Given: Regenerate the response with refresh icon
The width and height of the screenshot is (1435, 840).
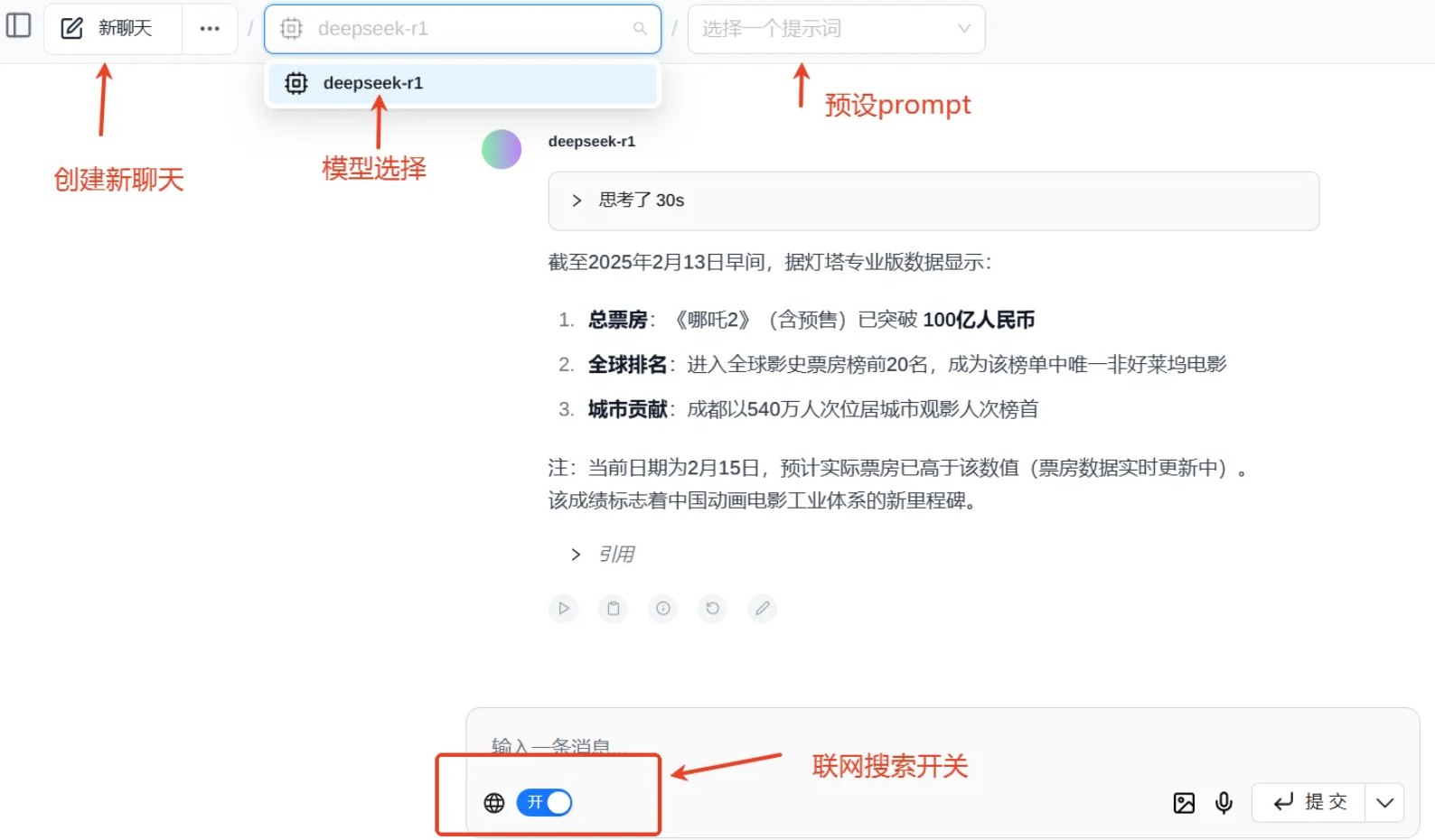Looking at the screenshot, I should (713, 609).
